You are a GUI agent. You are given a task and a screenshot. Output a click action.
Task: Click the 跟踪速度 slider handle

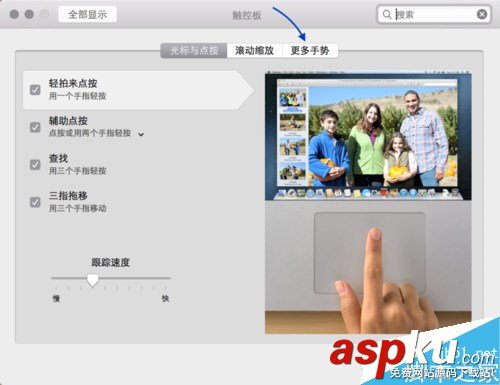click(x=93, y=280)
